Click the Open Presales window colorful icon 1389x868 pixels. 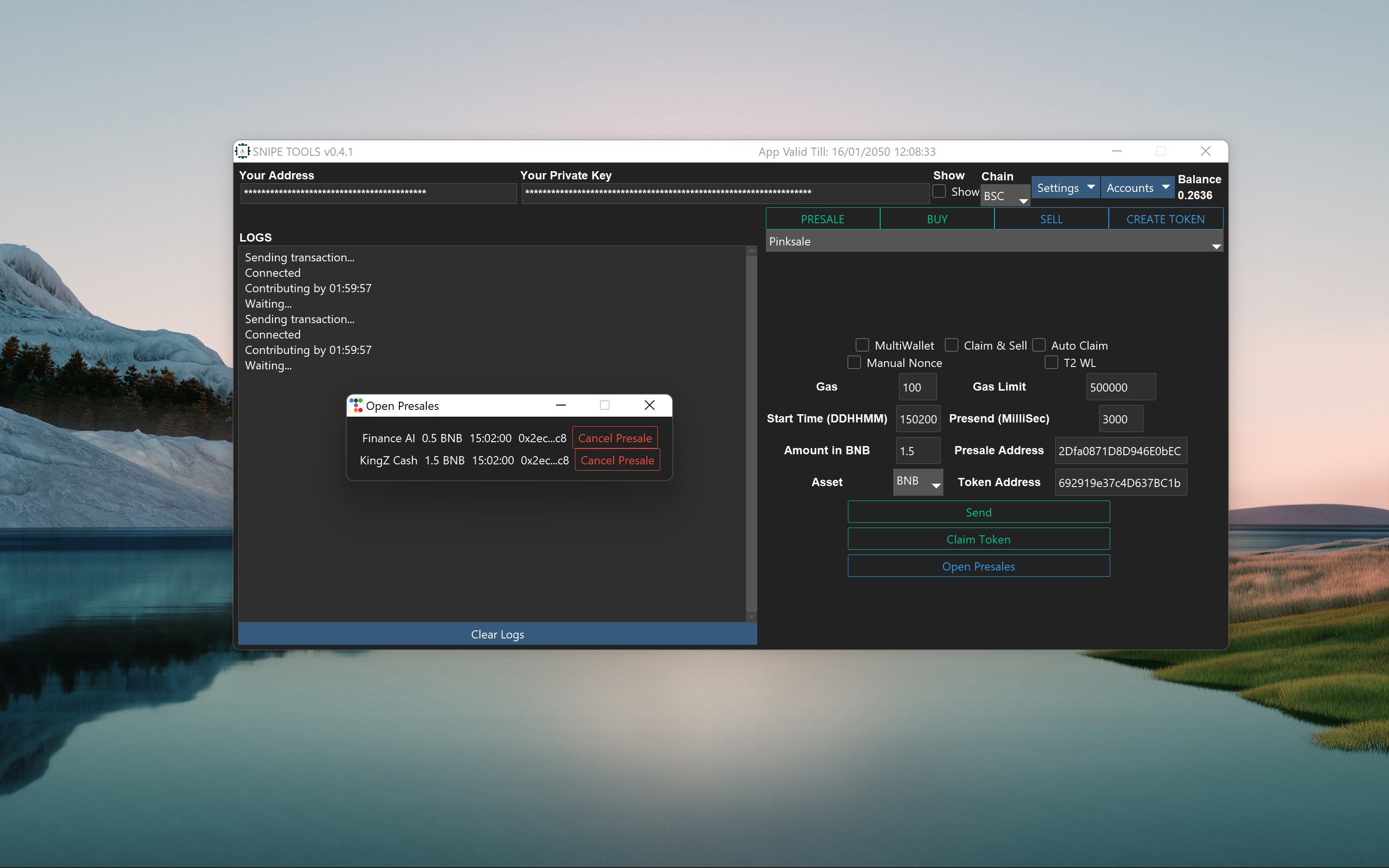coord(356,405)
